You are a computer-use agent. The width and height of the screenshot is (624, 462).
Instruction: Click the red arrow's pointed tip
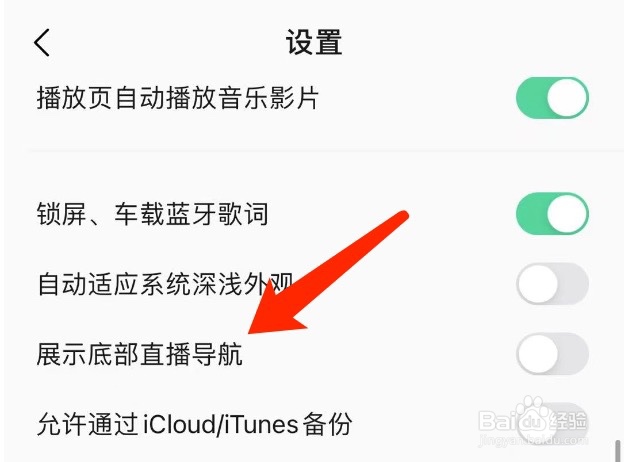250,332
